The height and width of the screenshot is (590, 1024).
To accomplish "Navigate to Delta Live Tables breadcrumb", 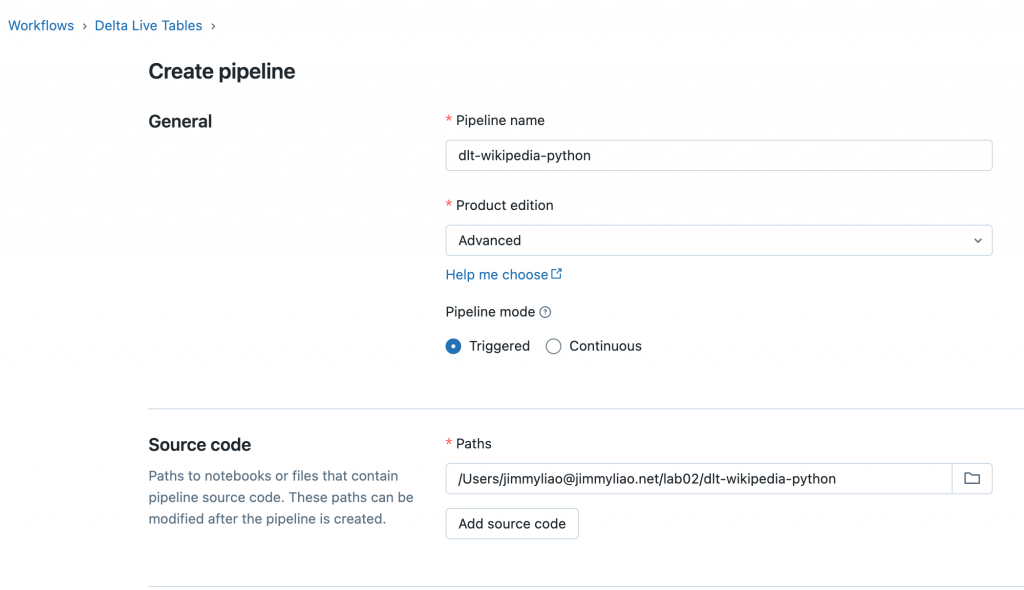I will tap(148, 26).
